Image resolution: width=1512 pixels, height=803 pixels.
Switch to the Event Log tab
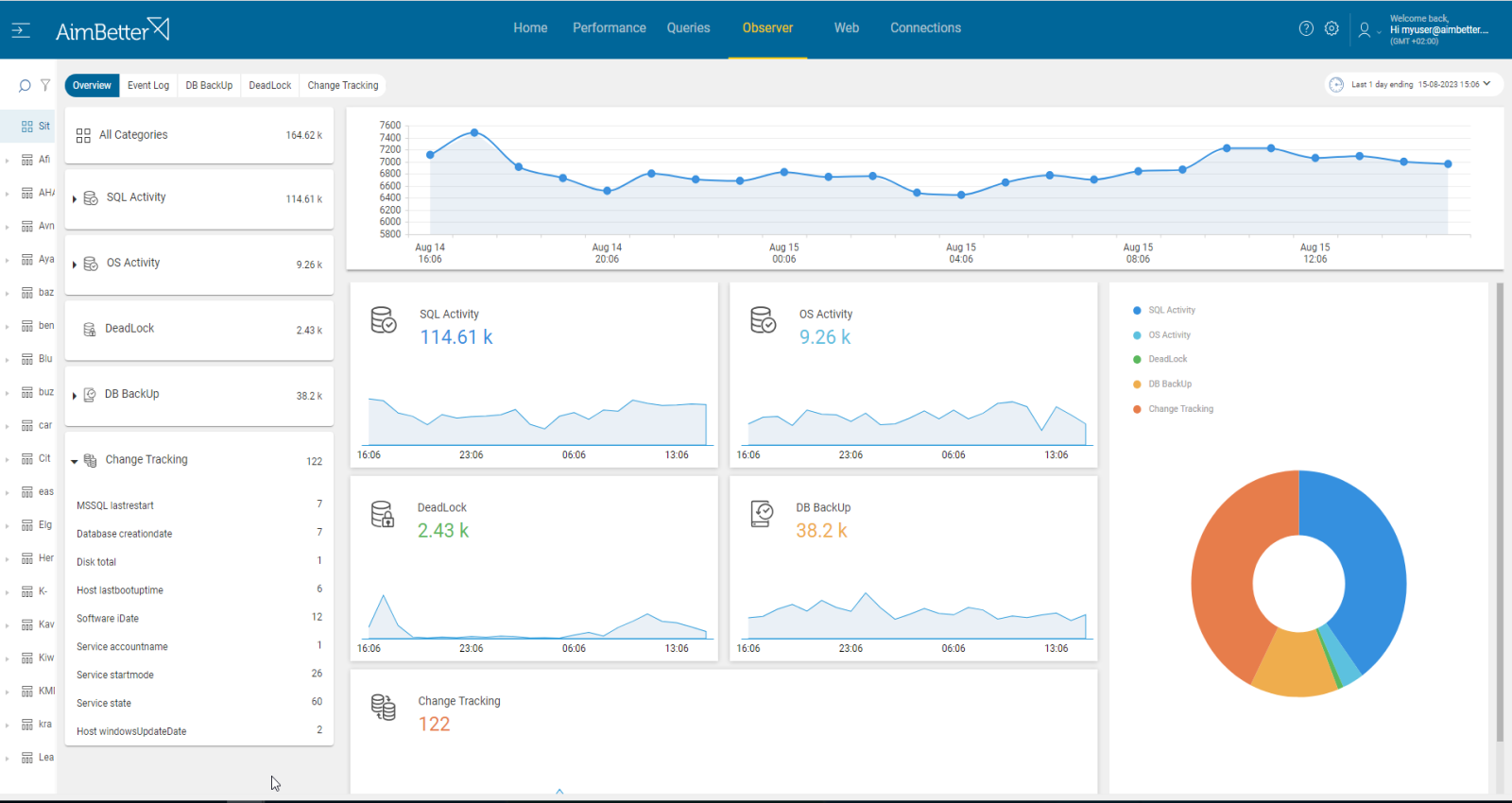(x=148, y=85)
